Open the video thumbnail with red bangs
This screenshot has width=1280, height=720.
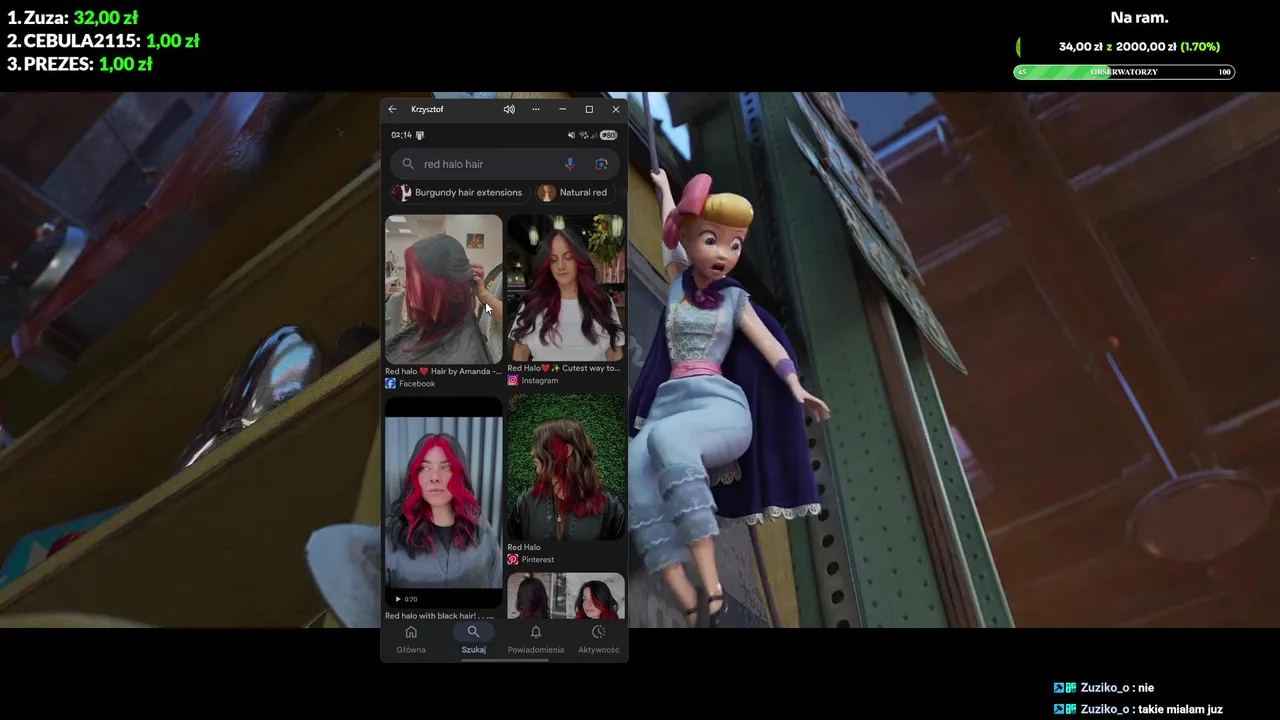pyautogui.click(x=443, y=503)
